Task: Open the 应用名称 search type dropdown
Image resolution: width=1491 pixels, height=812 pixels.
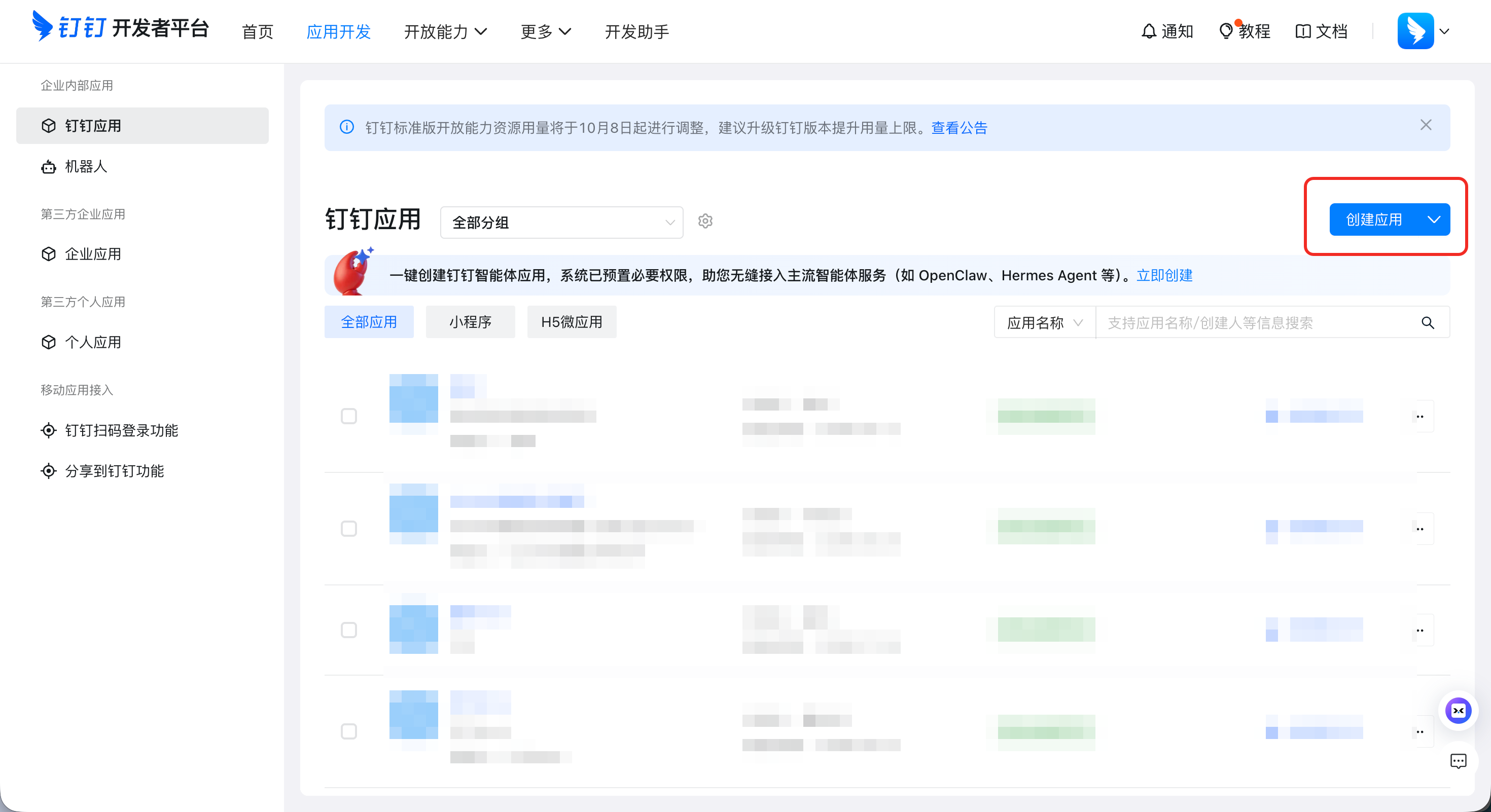Action: tap(1045, 322)
